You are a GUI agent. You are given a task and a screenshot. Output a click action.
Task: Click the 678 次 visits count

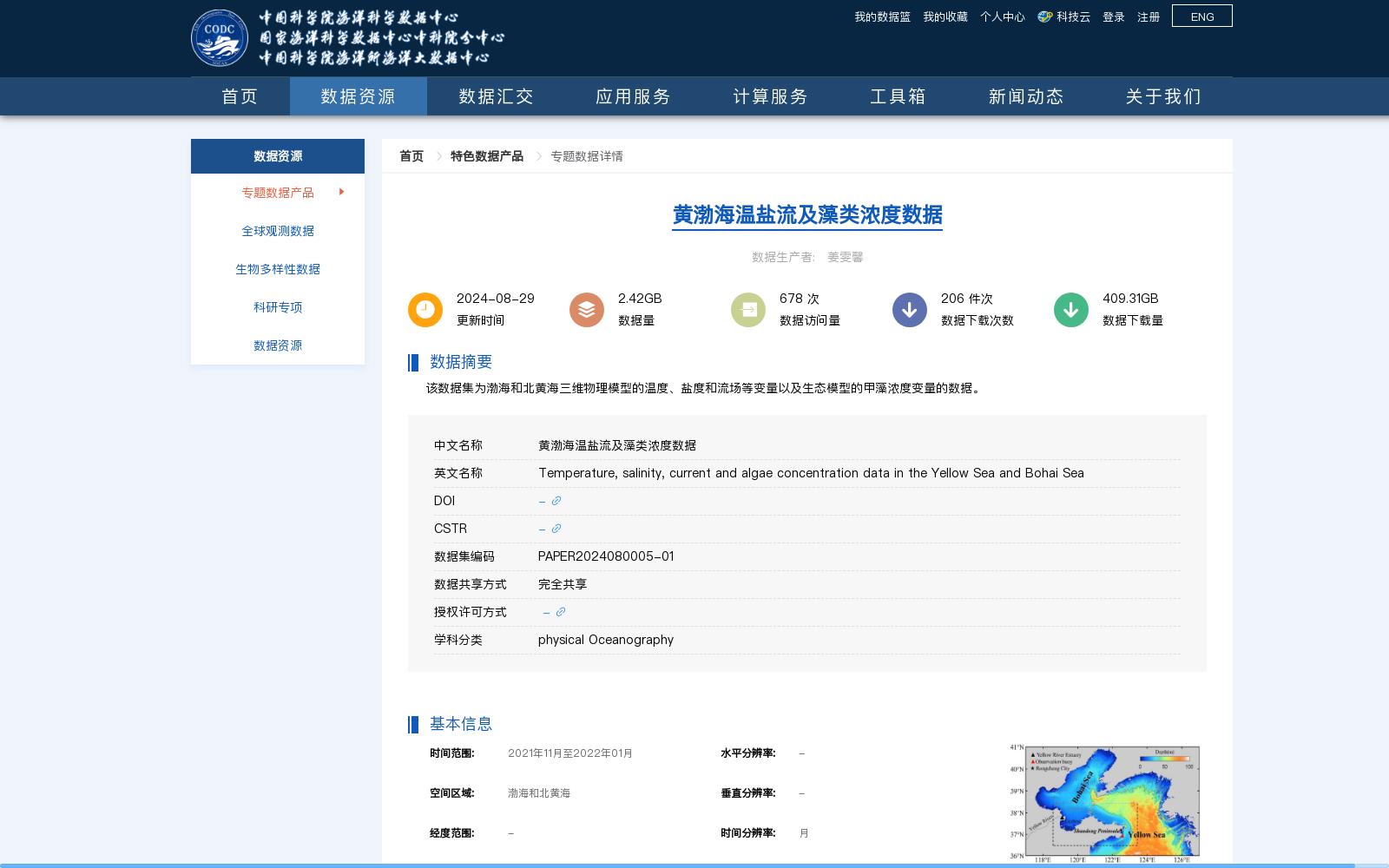tap(800, 299)
